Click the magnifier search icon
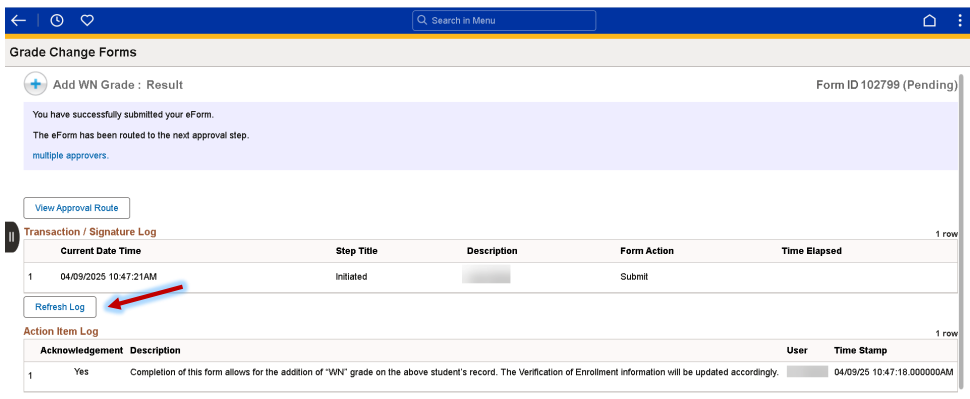 click(x=422, y=20)
